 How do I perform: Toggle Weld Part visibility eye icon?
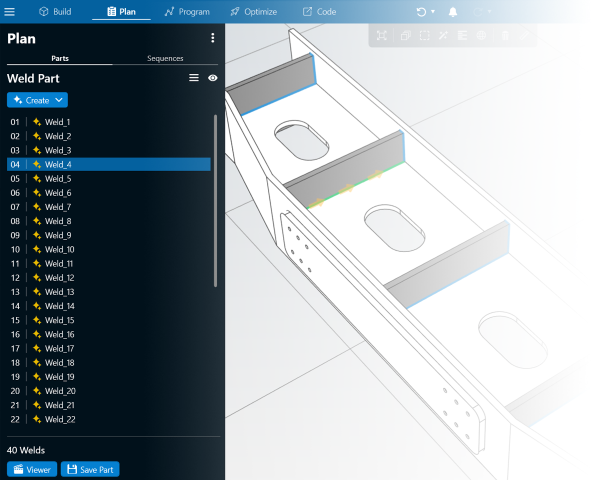pos(212,77)
